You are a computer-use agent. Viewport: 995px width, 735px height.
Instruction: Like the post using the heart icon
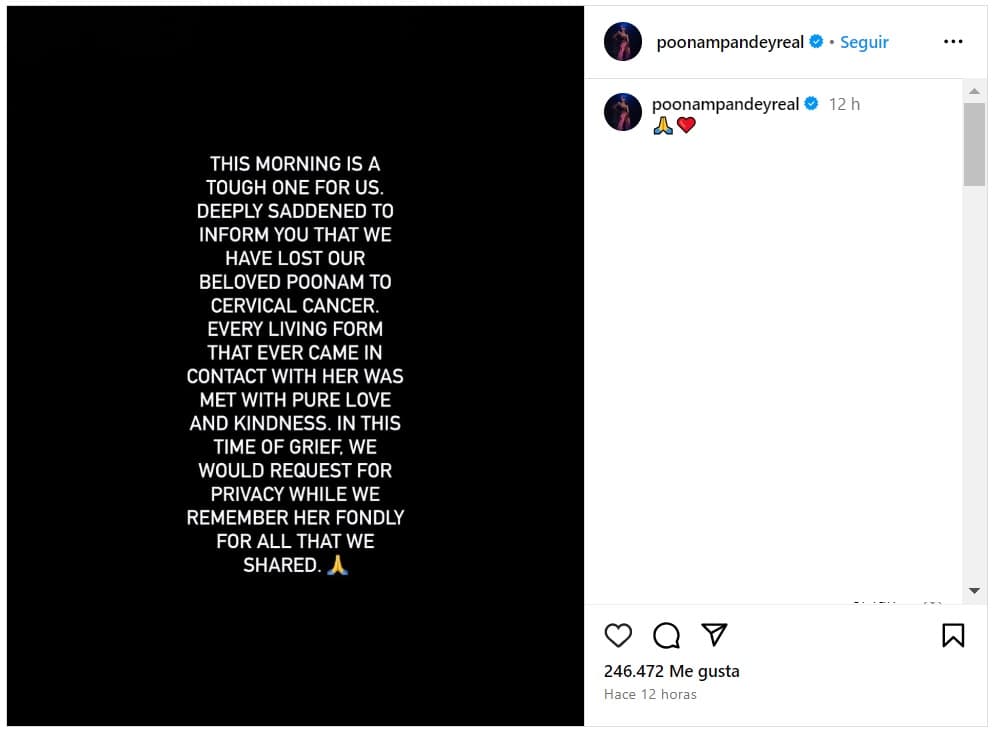click(x=618, y=635)
